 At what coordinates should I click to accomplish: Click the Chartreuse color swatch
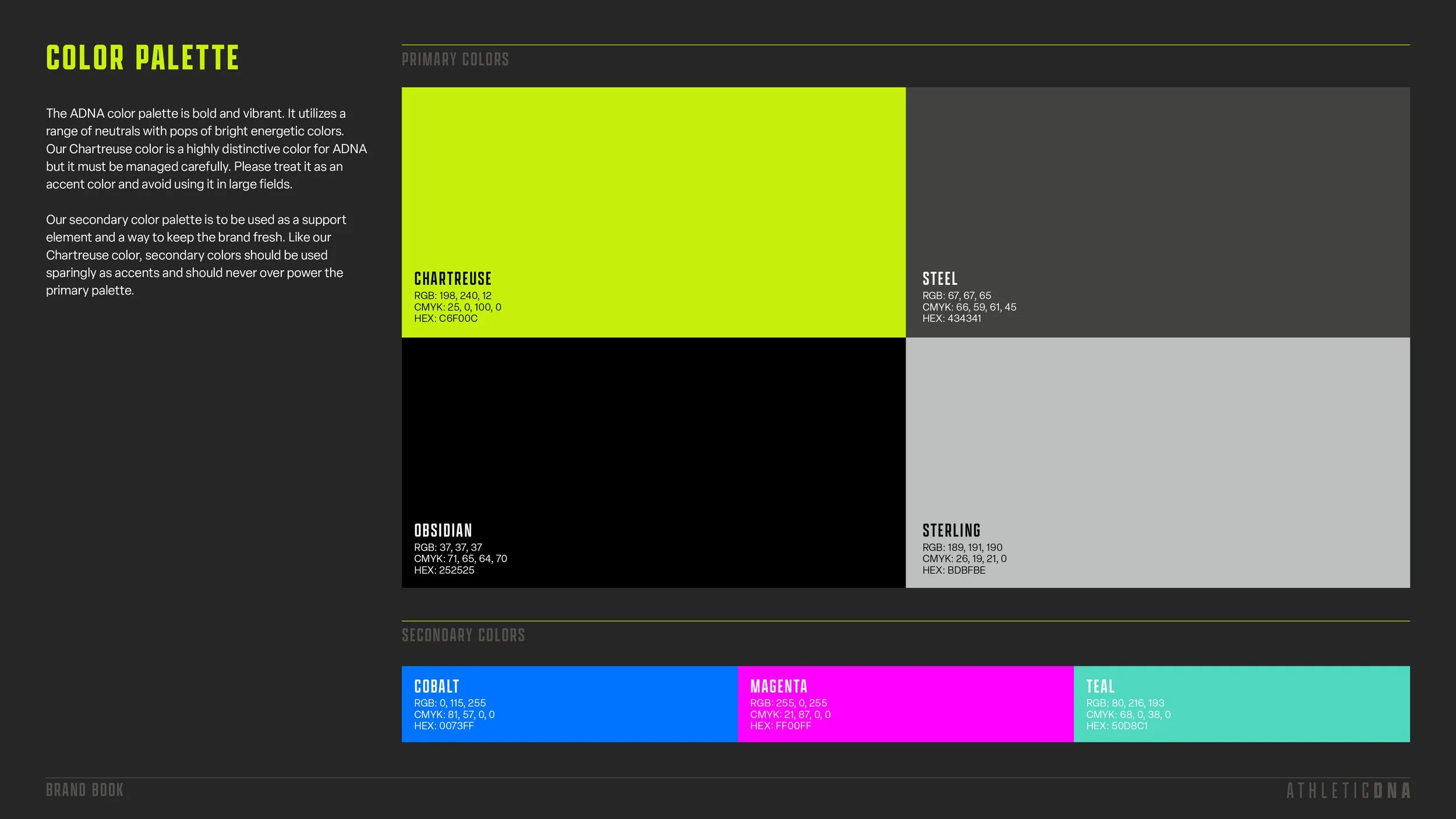(653, 212)
